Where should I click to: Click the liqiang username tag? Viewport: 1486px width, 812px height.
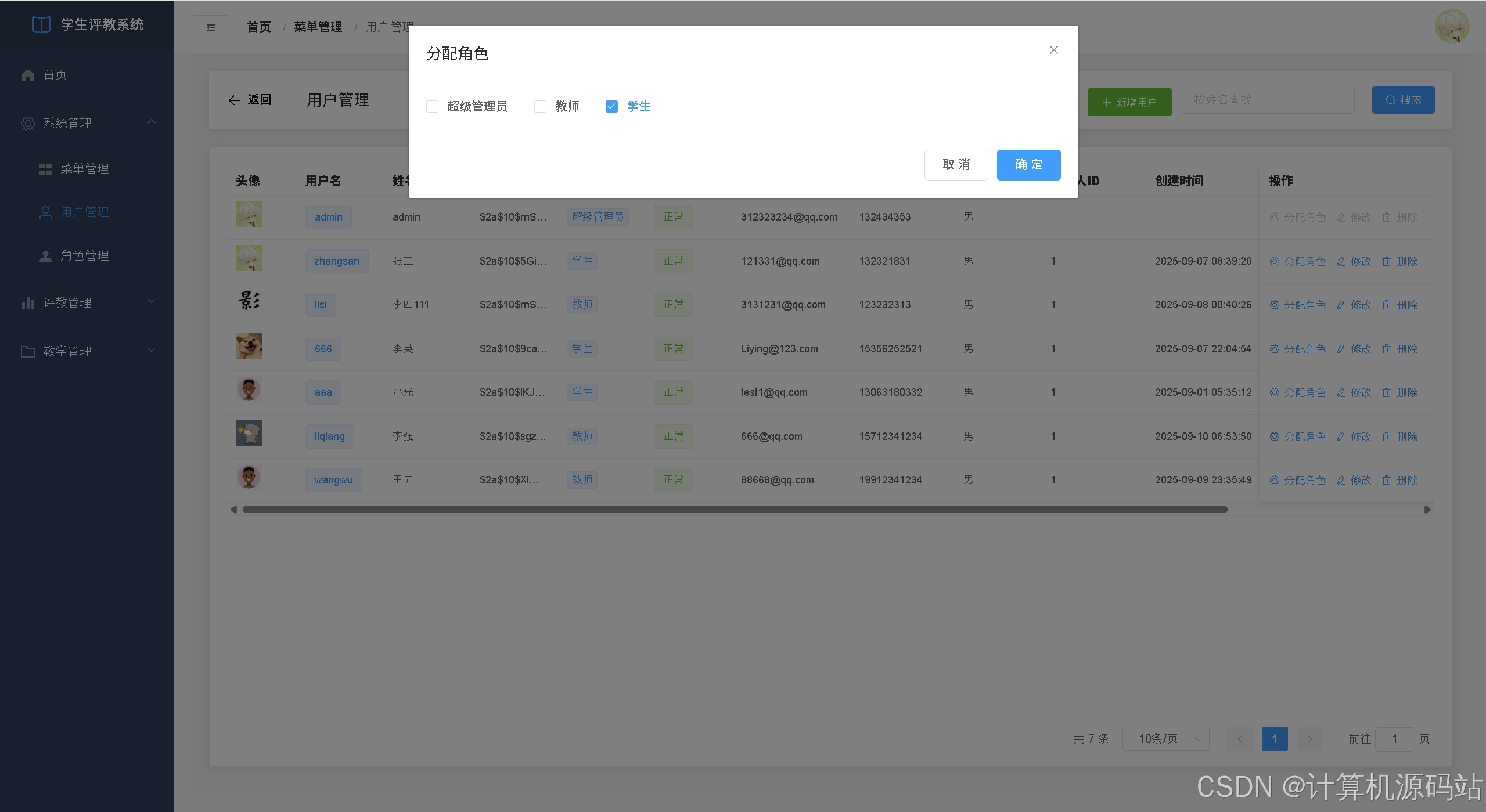(x=329, y=436)
